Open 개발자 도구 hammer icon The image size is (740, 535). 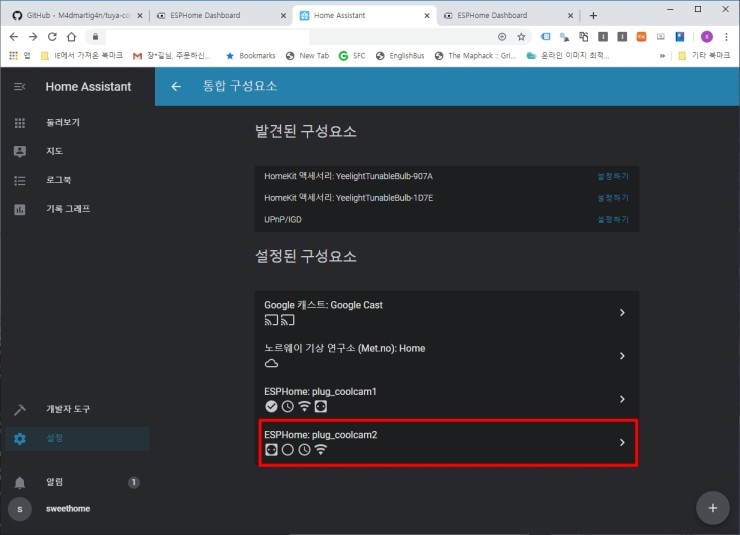coord(20,410)
